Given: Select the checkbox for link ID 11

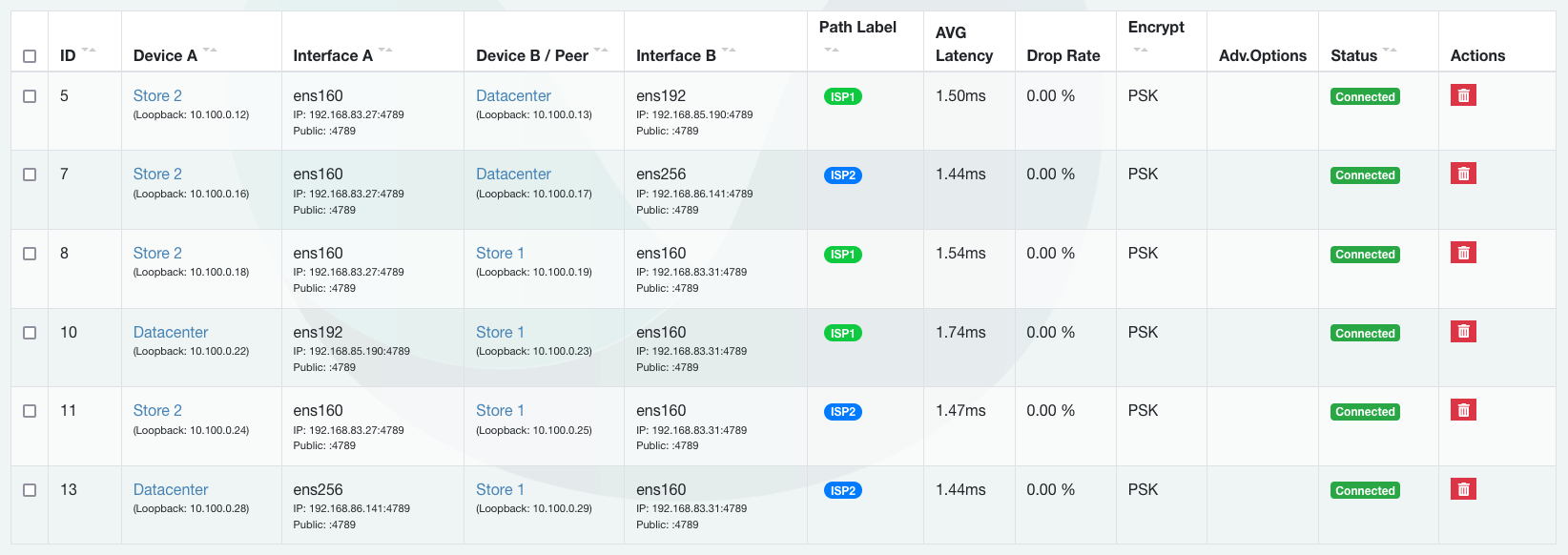Looking at the screenshot, I should point(30,411).
